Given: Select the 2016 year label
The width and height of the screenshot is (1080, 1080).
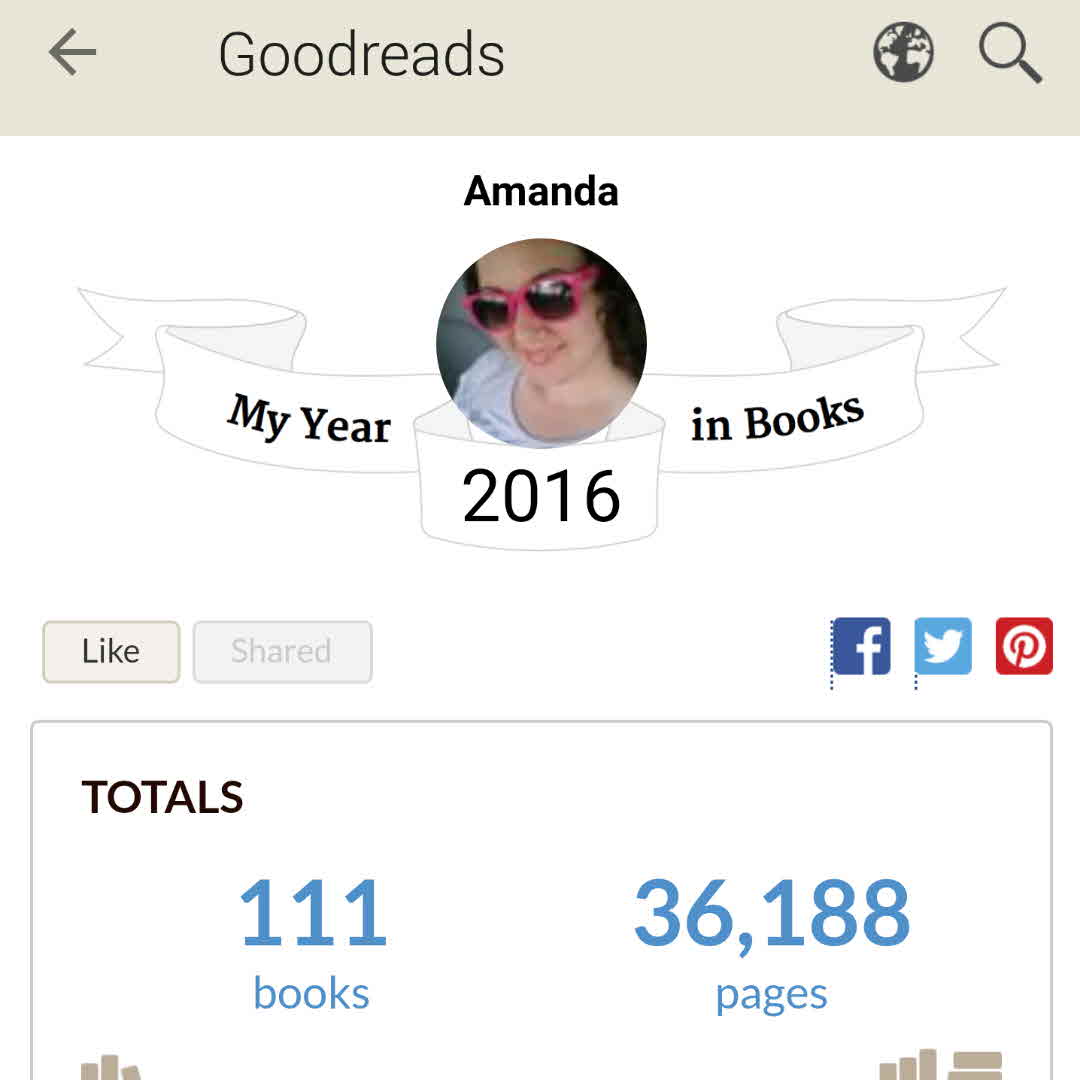Looking at the screenshot, I should (x=541, y=496).
